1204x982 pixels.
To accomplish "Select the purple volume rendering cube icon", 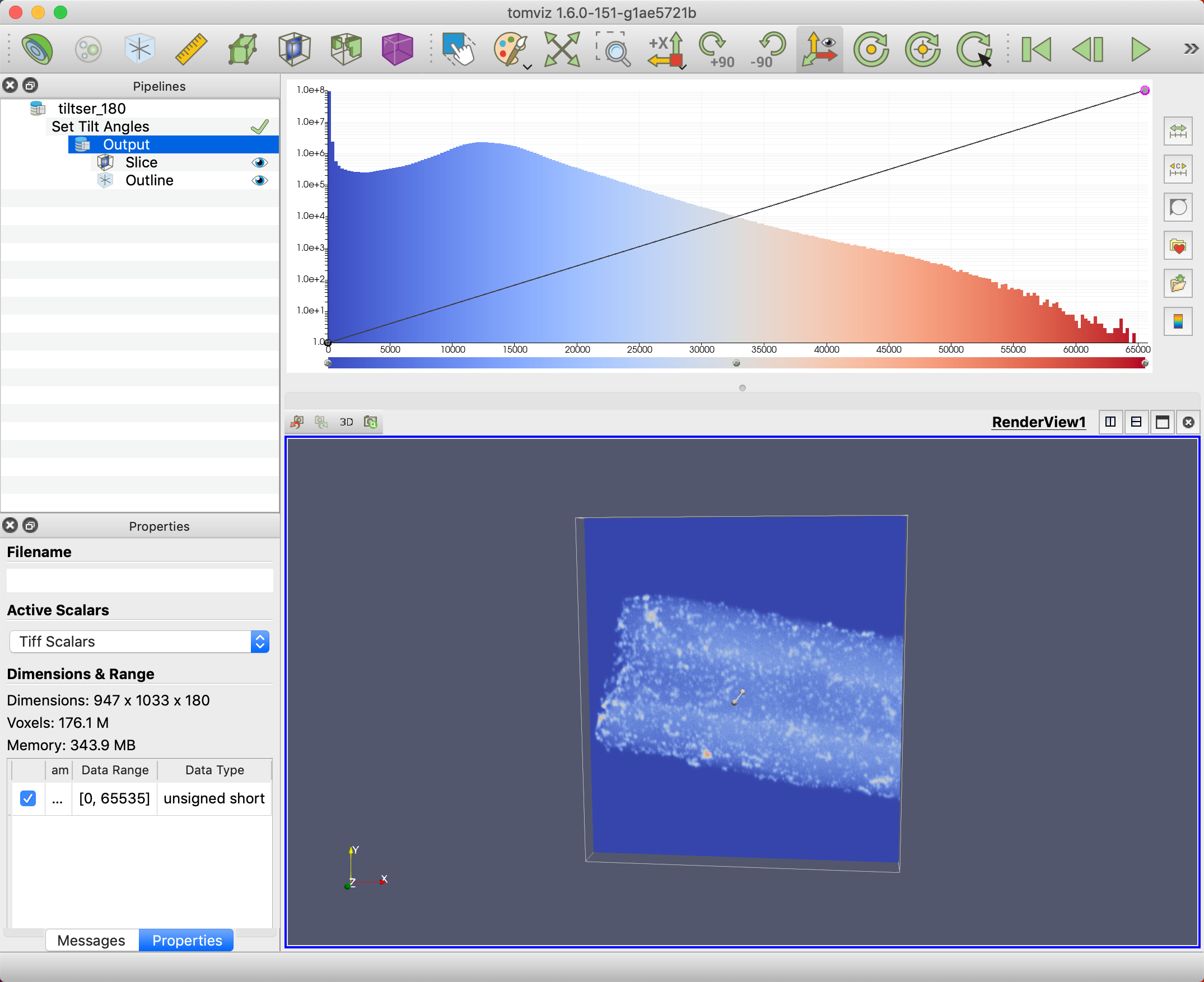I will pyautogui.click(x=396, y=49).
